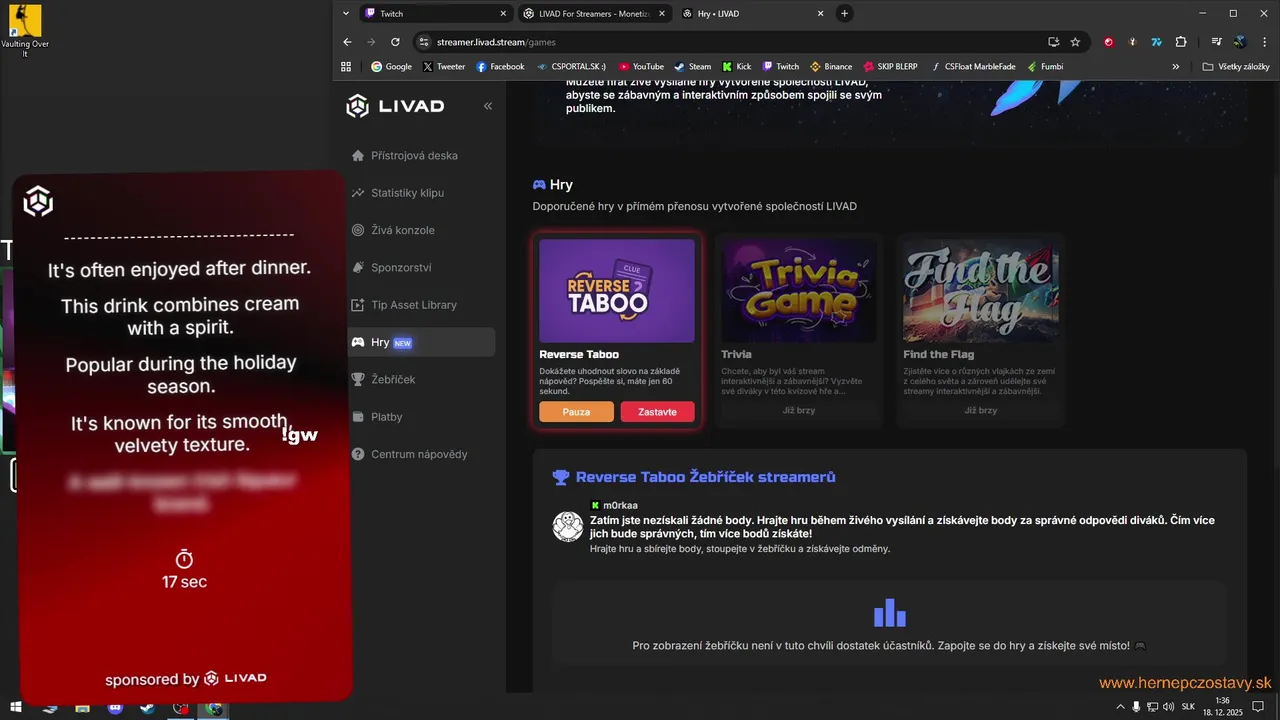
Task: Open the Facebook bookmark
Action: [500, 67]
